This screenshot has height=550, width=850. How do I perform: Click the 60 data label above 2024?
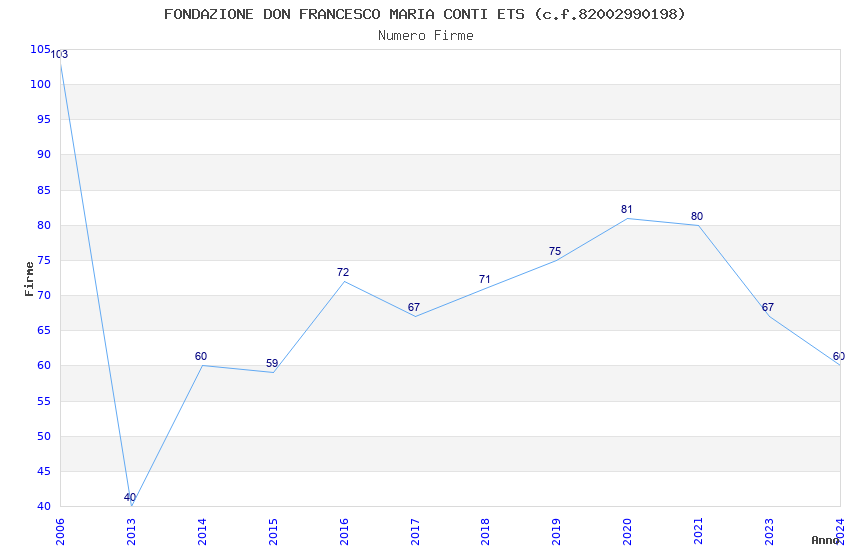pos(839,356)
